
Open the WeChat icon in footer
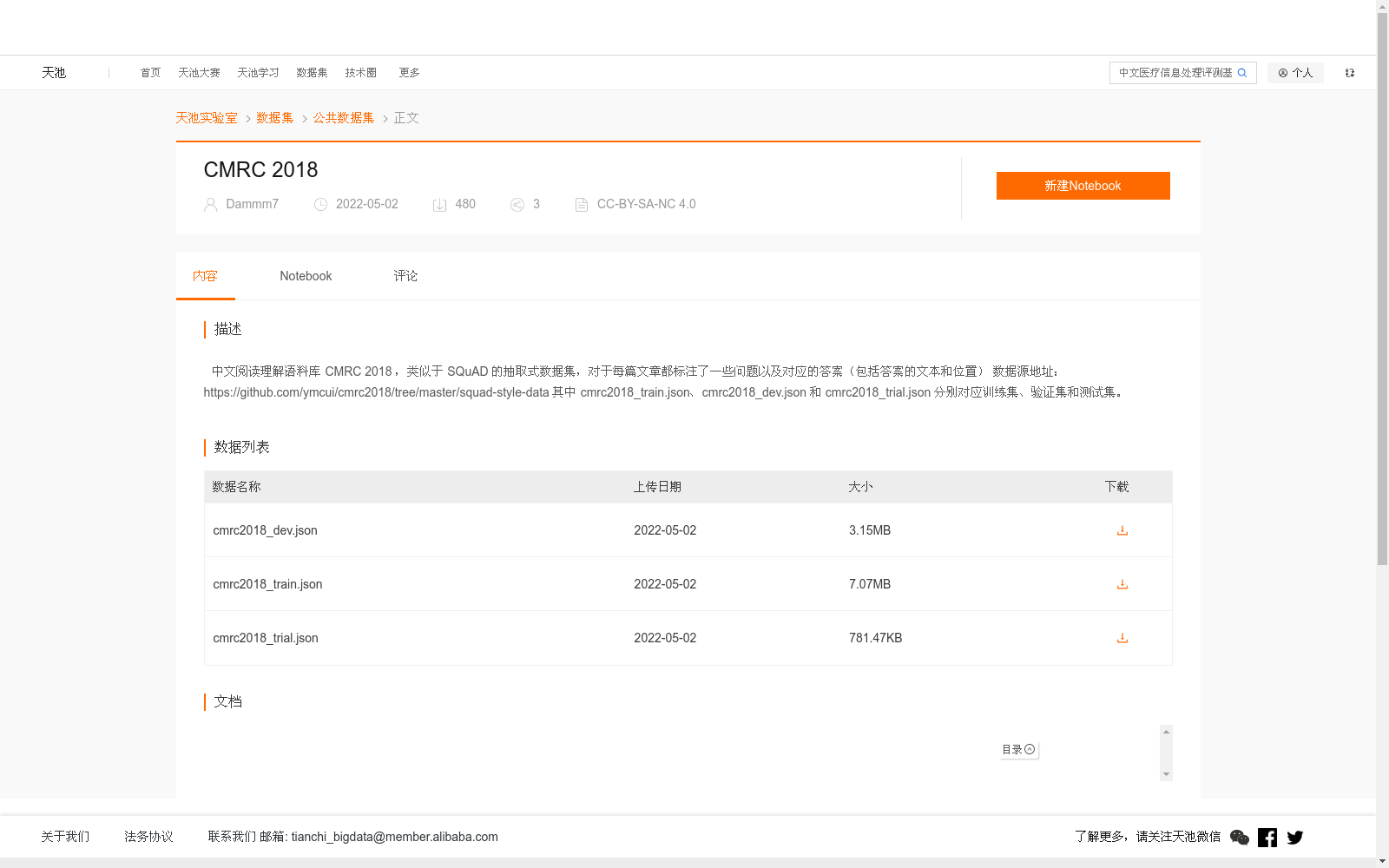pos(1240,837)
